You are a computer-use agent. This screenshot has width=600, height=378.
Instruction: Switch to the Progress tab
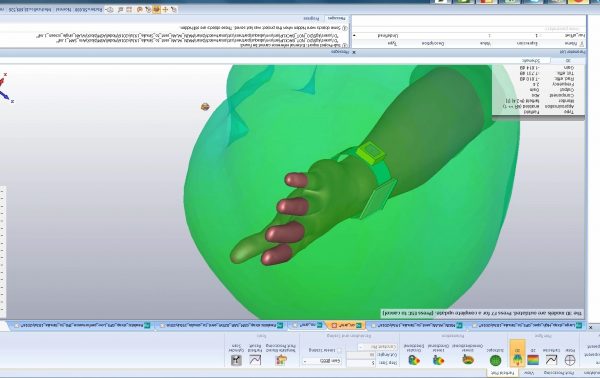tap(311, 18)
